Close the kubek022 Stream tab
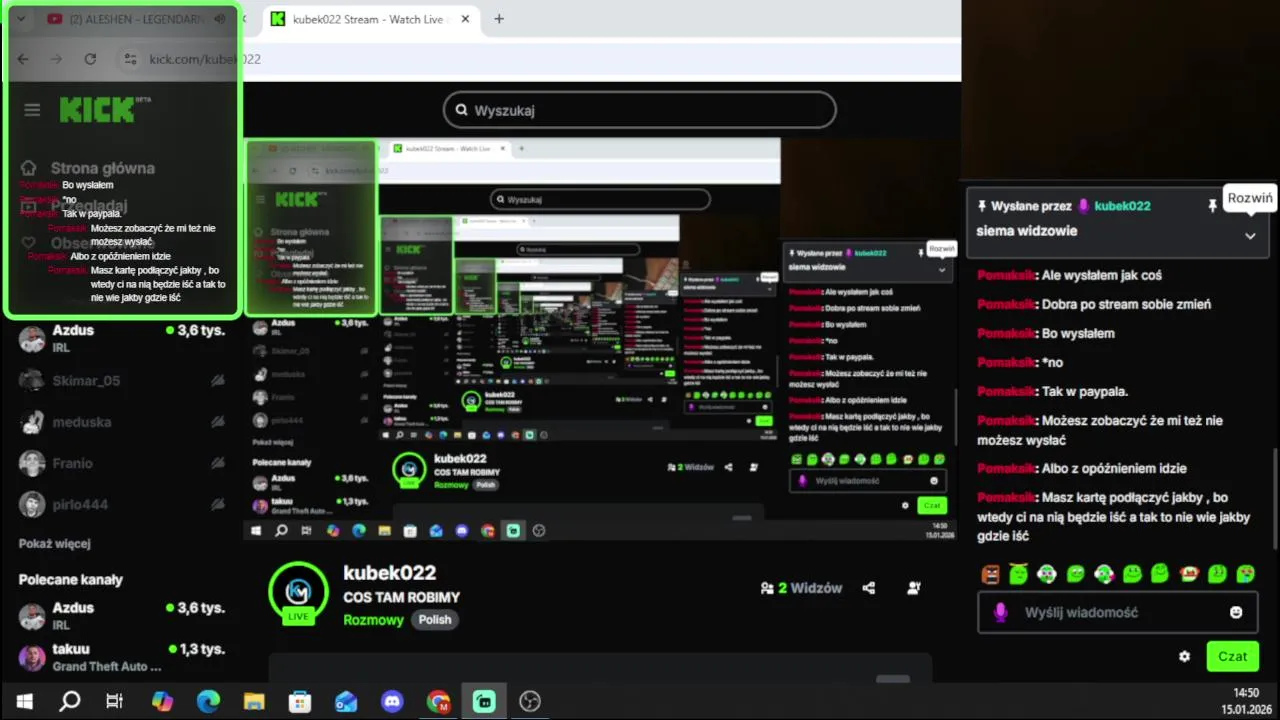The width and height of the screenshot is (1280, 720). click(x=465, y=19)
